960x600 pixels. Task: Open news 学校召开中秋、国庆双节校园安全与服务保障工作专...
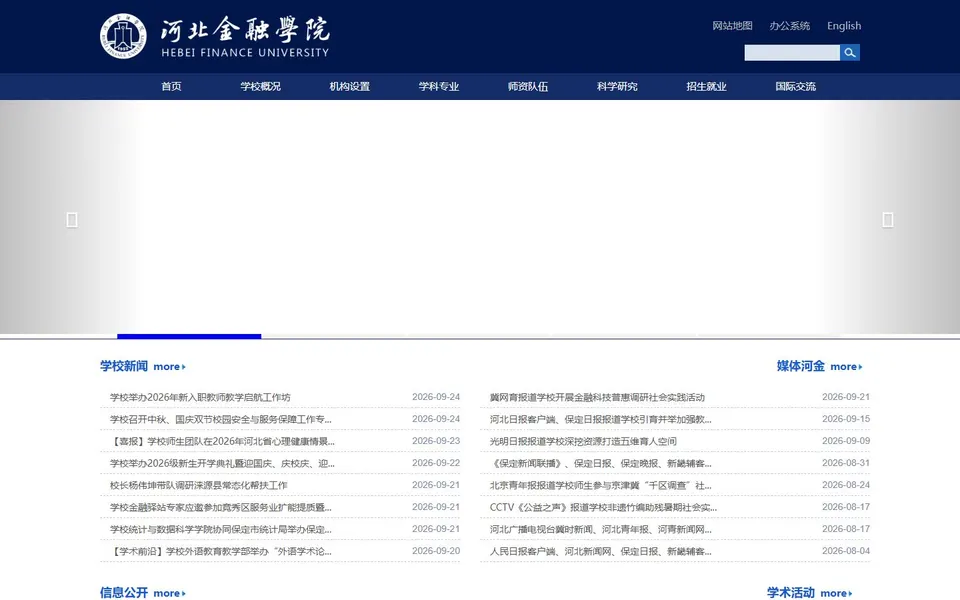click(220, 419)
